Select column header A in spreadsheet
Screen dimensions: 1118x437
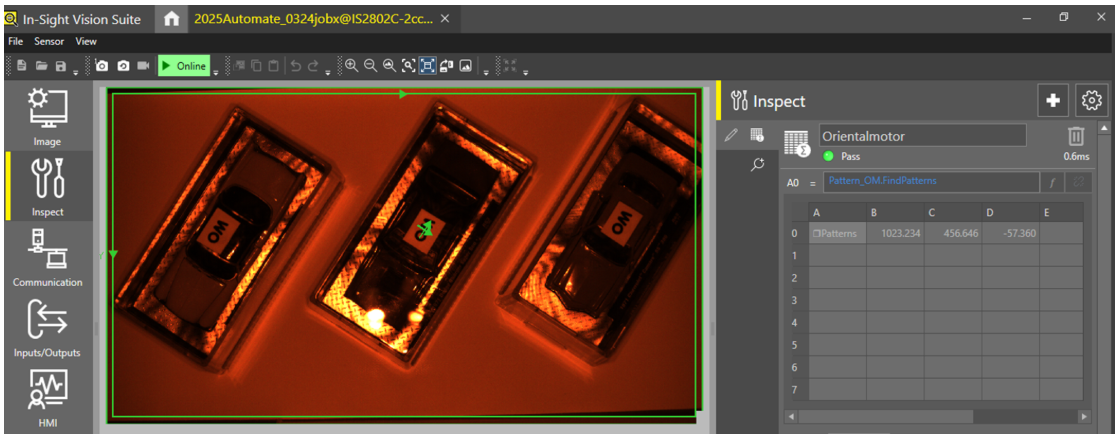tap(837, 212)
